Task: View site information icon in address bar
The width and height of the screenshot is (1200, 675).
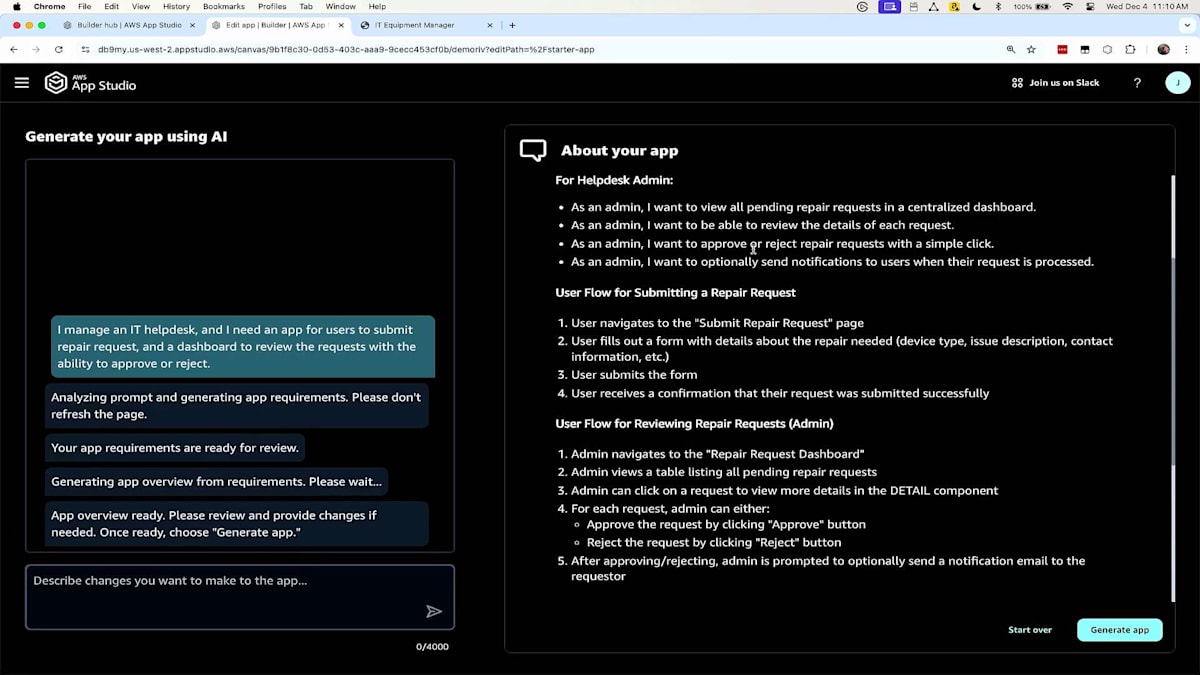Action: (x=85, y=49)
